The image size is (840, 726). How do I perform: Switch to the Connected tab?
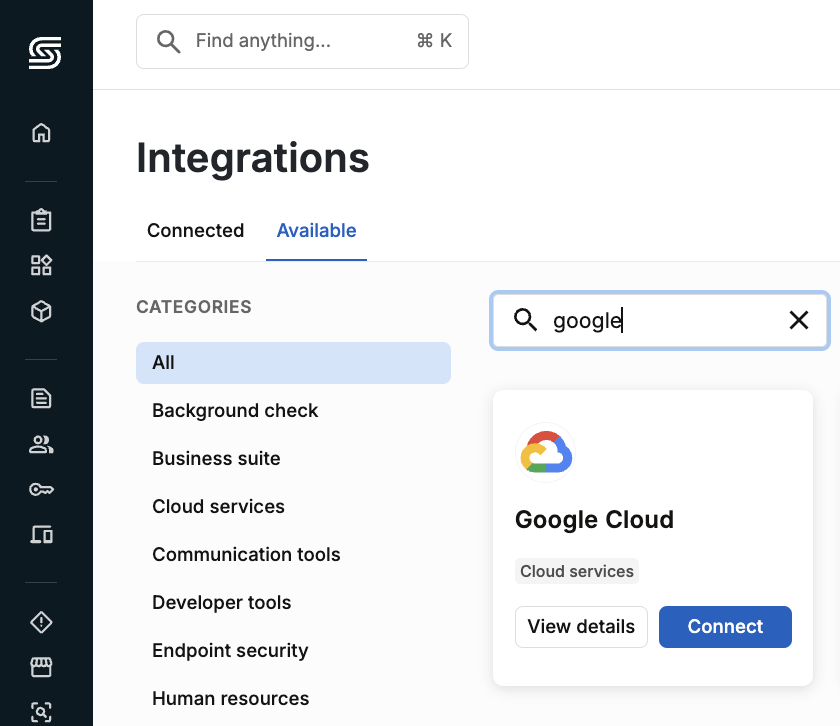pyautogui.click(x=196, y=230)
